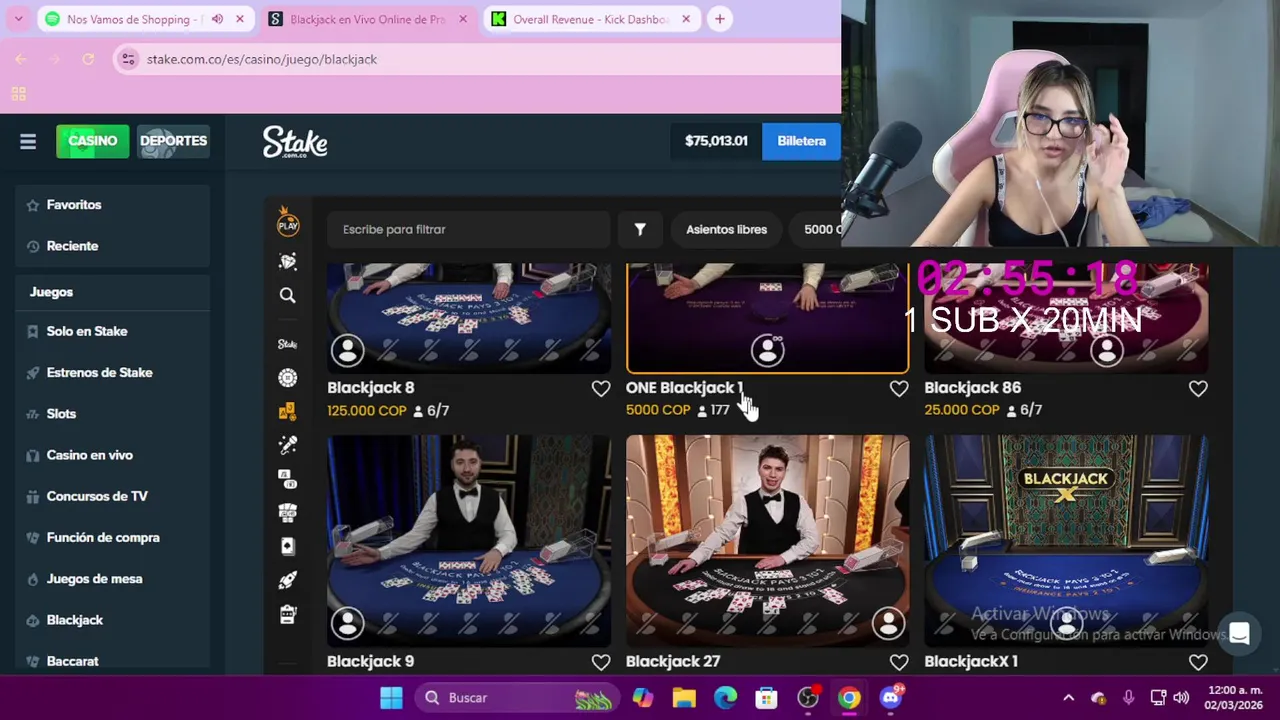Select the small Stake logo category icon
Screen dimensions: 1280x720
point(288,344)
